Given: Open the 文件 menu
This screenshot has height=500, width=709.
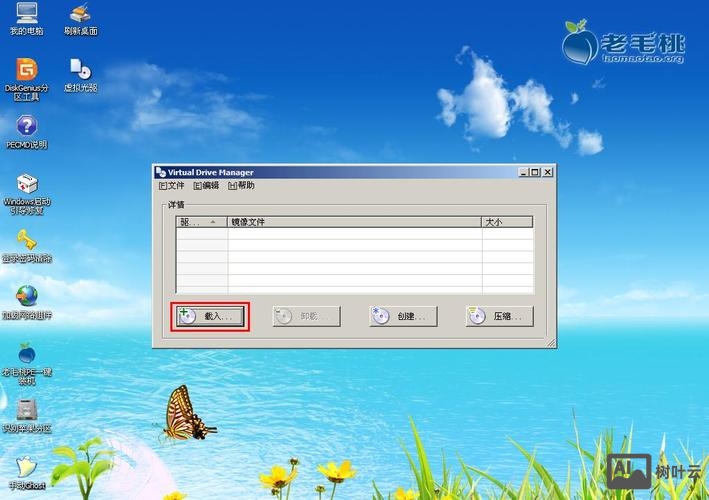Looking at the screenshot, I should coord(172,186).
